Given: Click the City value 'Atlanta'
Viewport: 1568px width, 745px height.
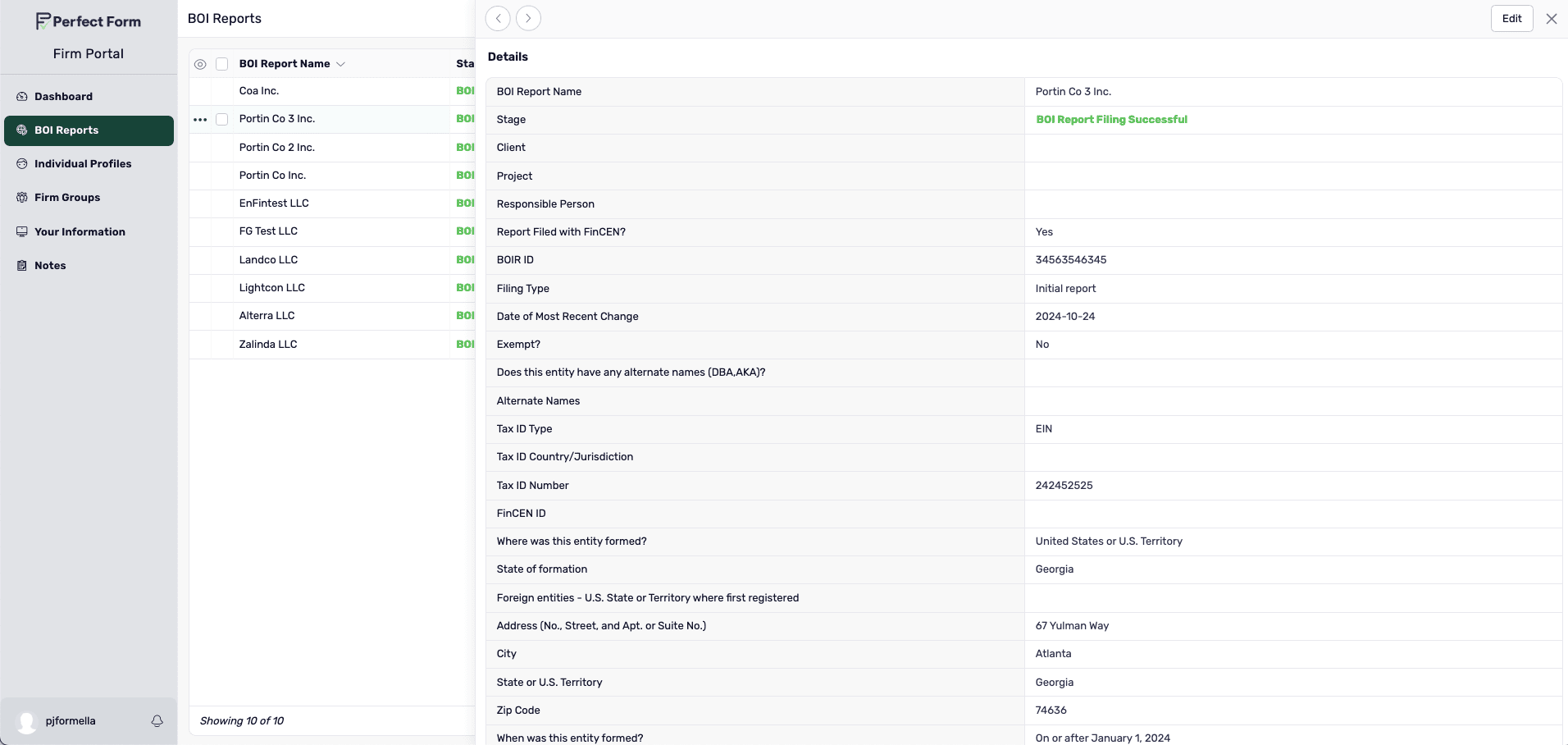Looking at the screenshot, I should pos(1053,654).
